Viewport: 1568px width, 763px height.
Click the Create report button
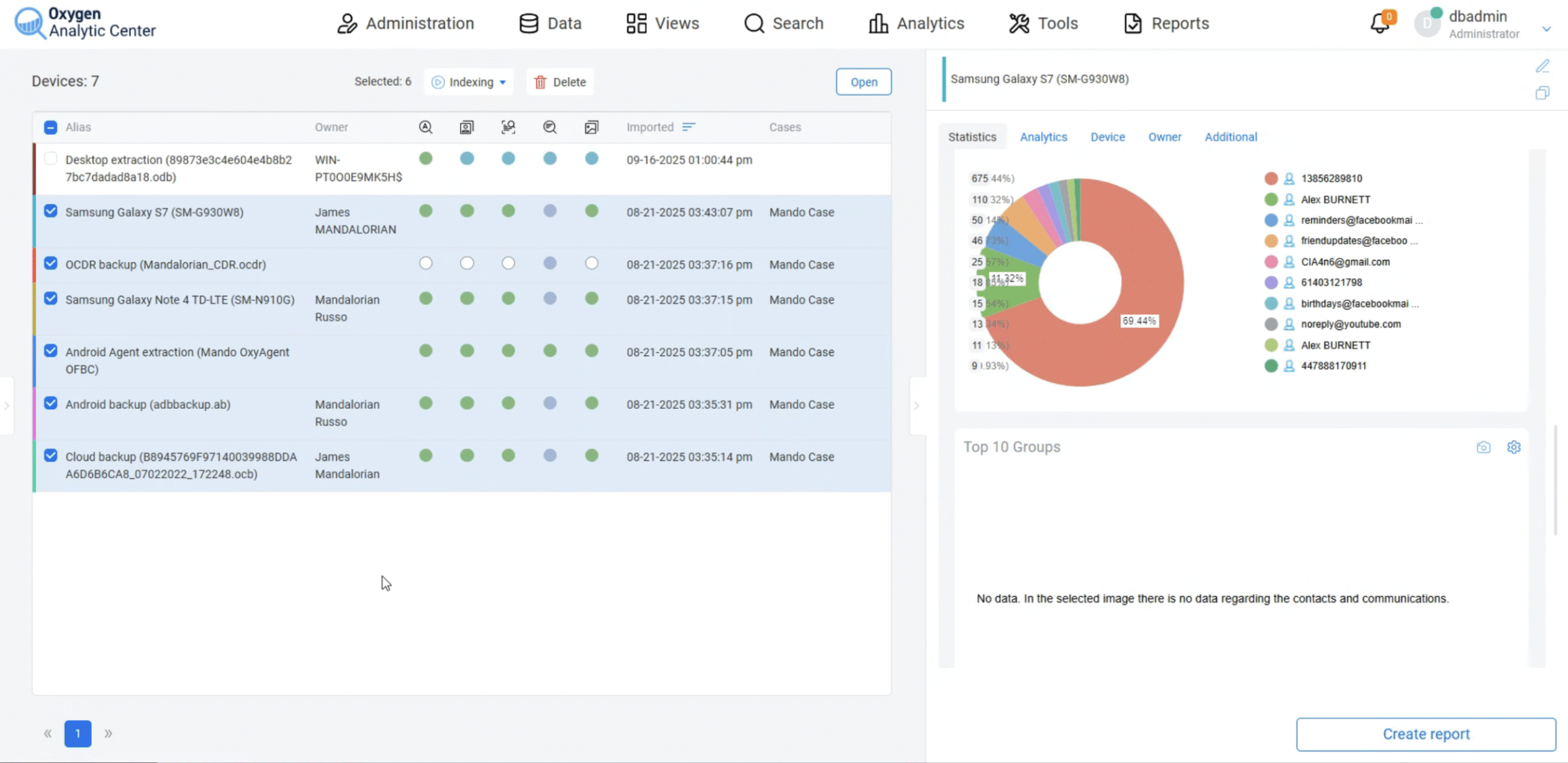click(x=1425, y=734)
